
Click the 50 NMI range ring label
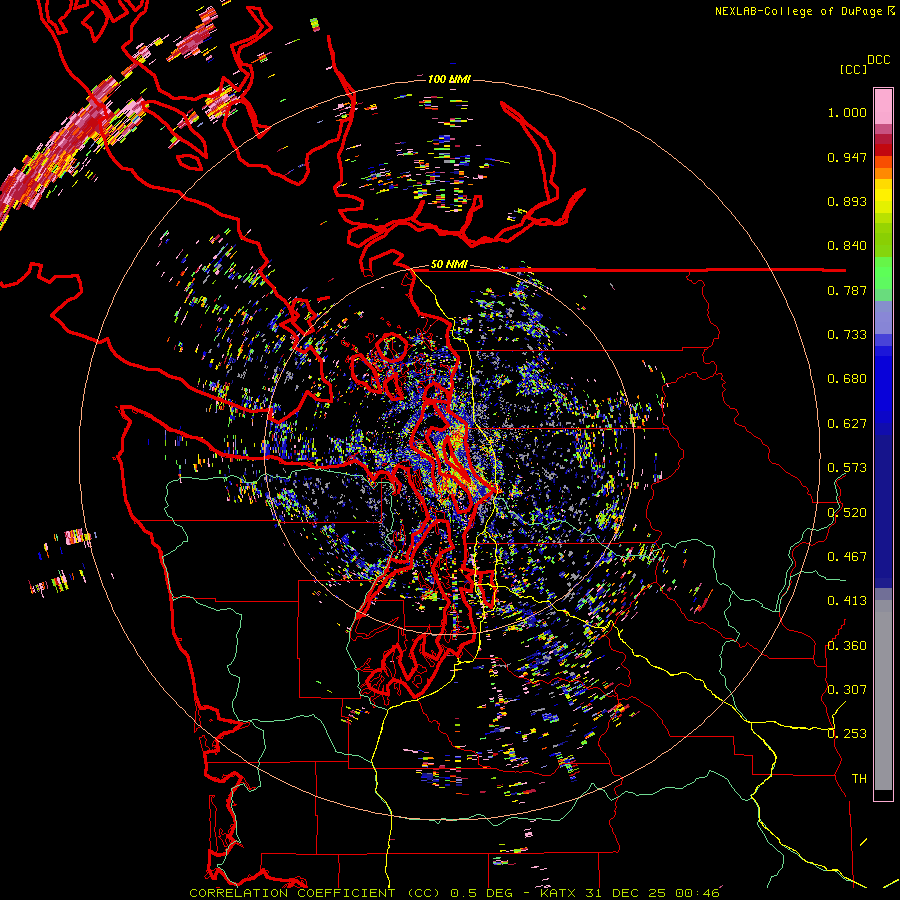[x=449, y=265]
